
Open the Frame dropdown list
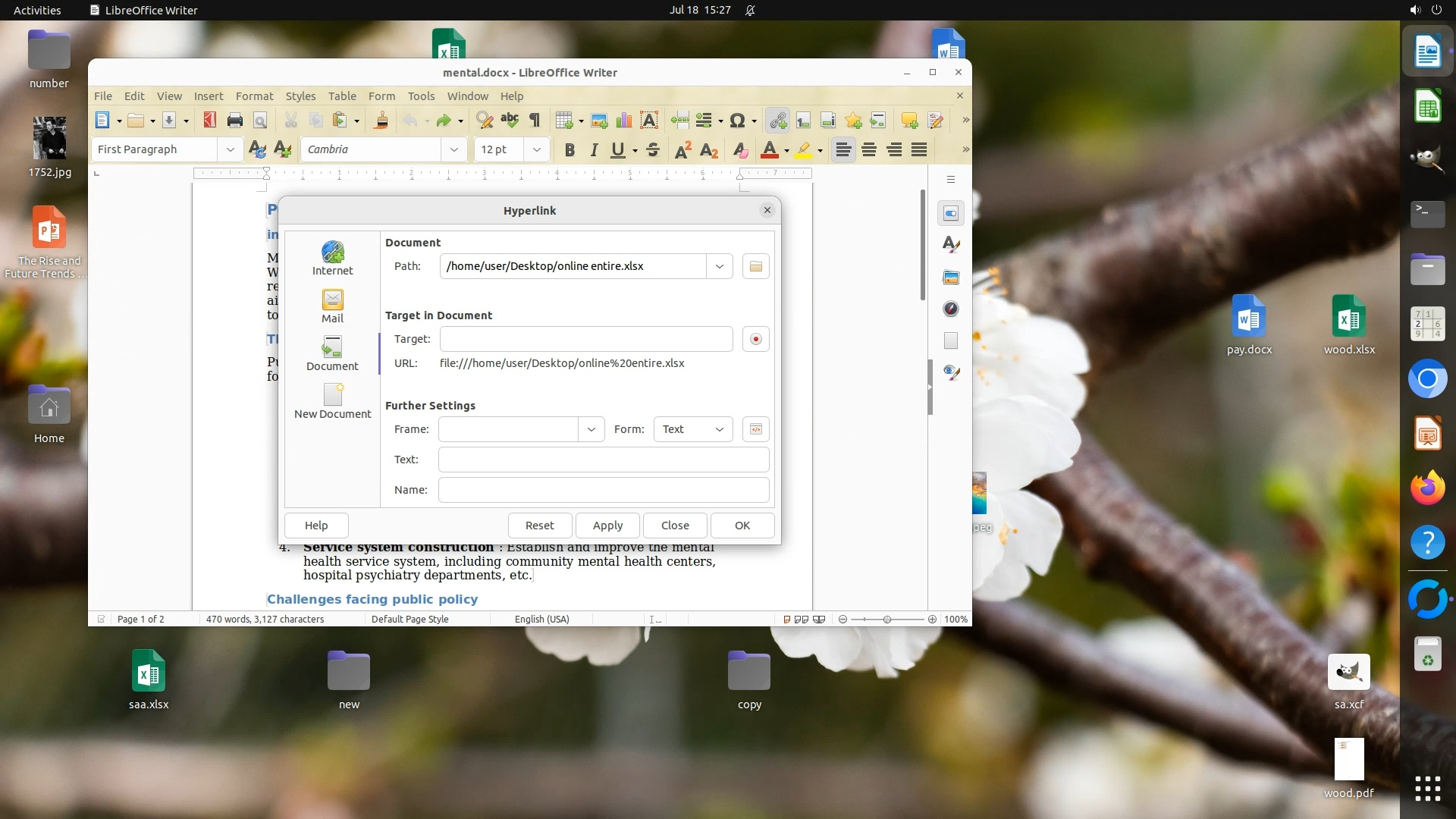pos(591,429)
